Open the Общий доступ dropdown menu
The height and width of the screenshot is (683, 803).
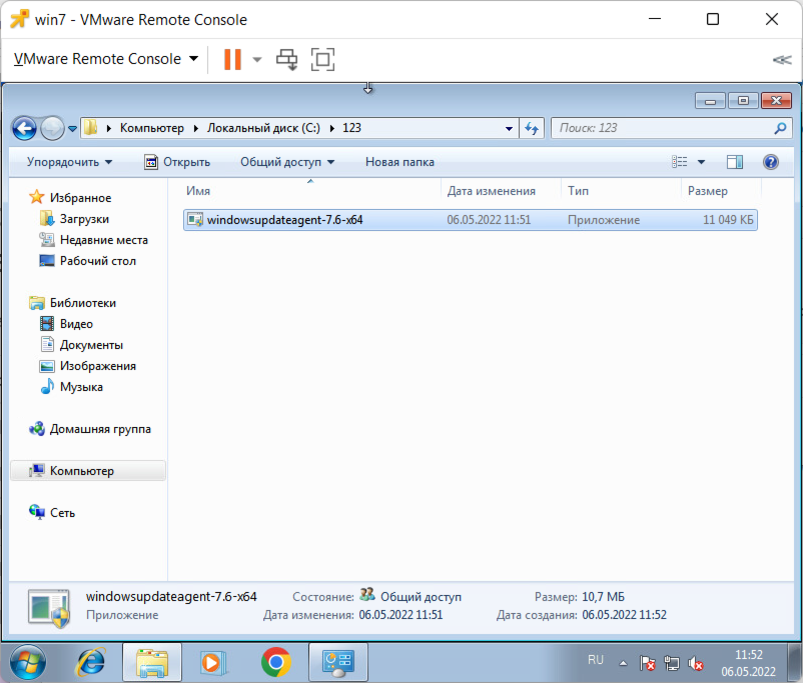tap(287, 162)
